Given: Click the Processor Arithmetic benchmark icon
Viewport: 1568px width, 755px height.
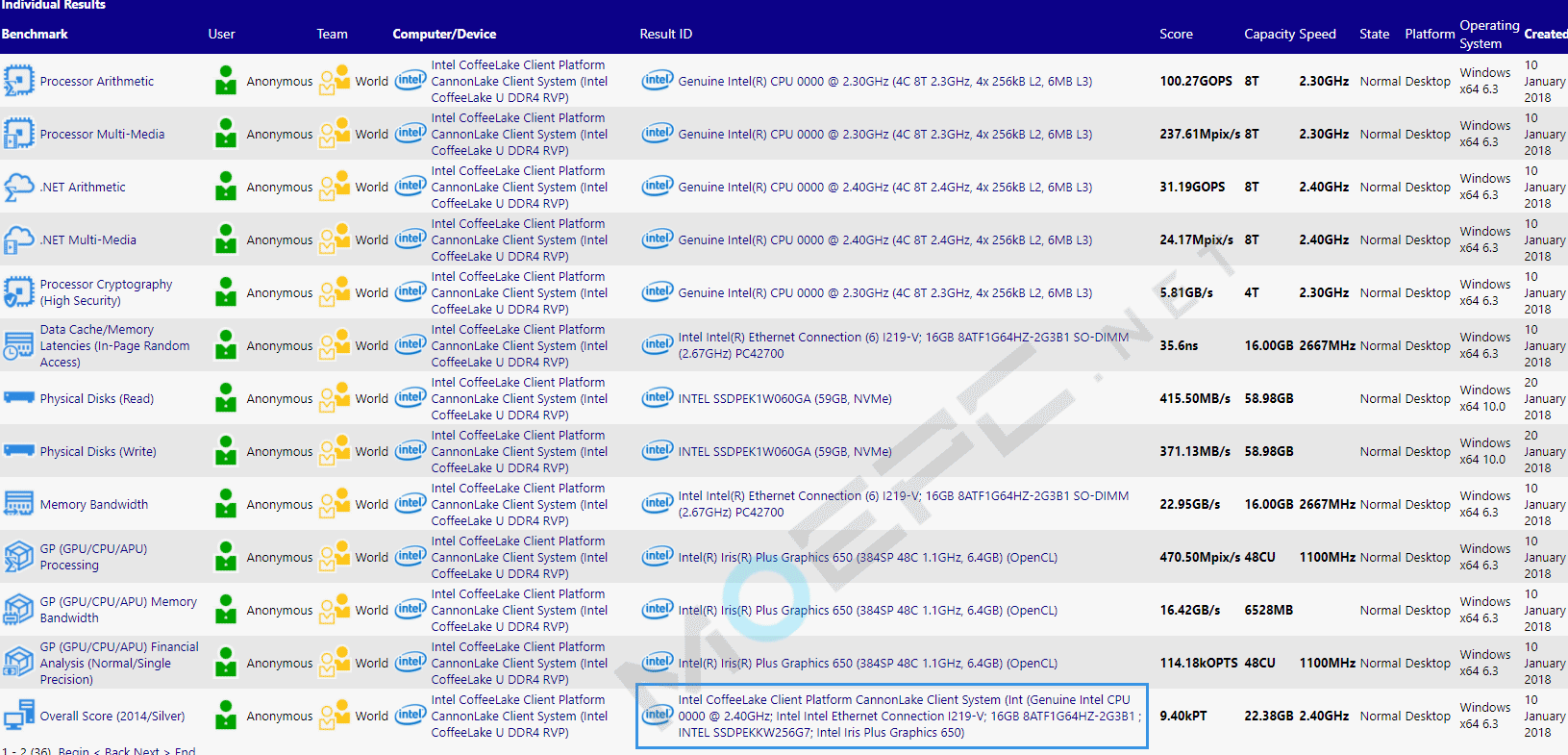Looking at the screenshot, I should [18, 81].
